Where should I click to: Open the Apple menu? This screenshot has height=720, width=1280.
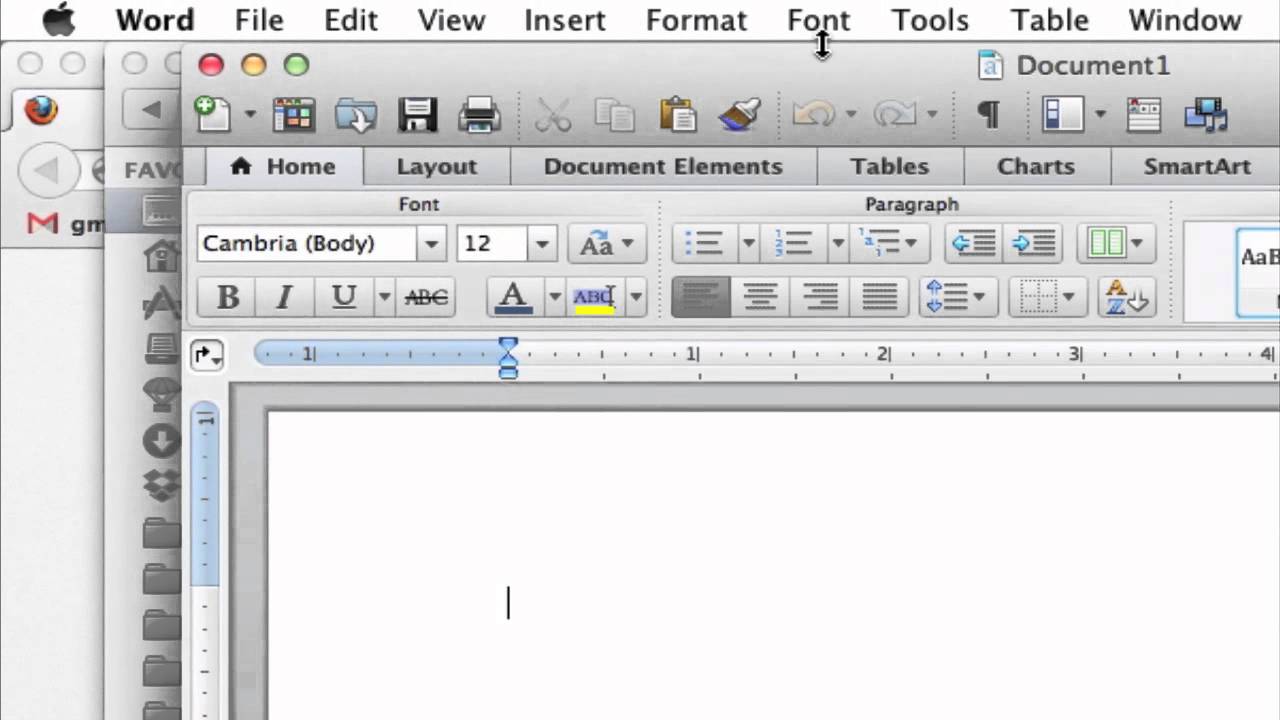click(x=60, y=20)
